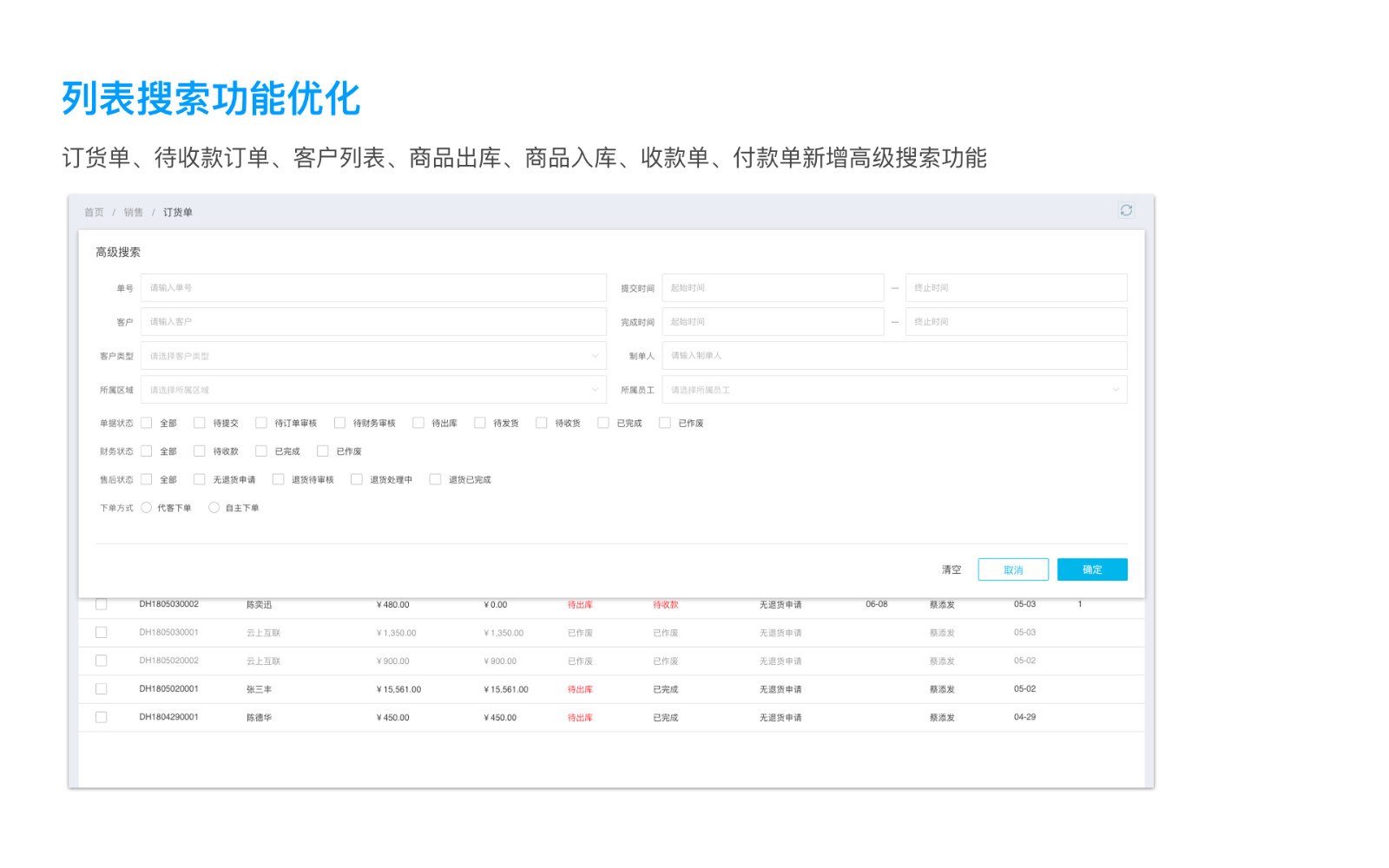Click into the 制单人 input field
The height and width of the screenshot is (868, 1389).
coord(894,356)
